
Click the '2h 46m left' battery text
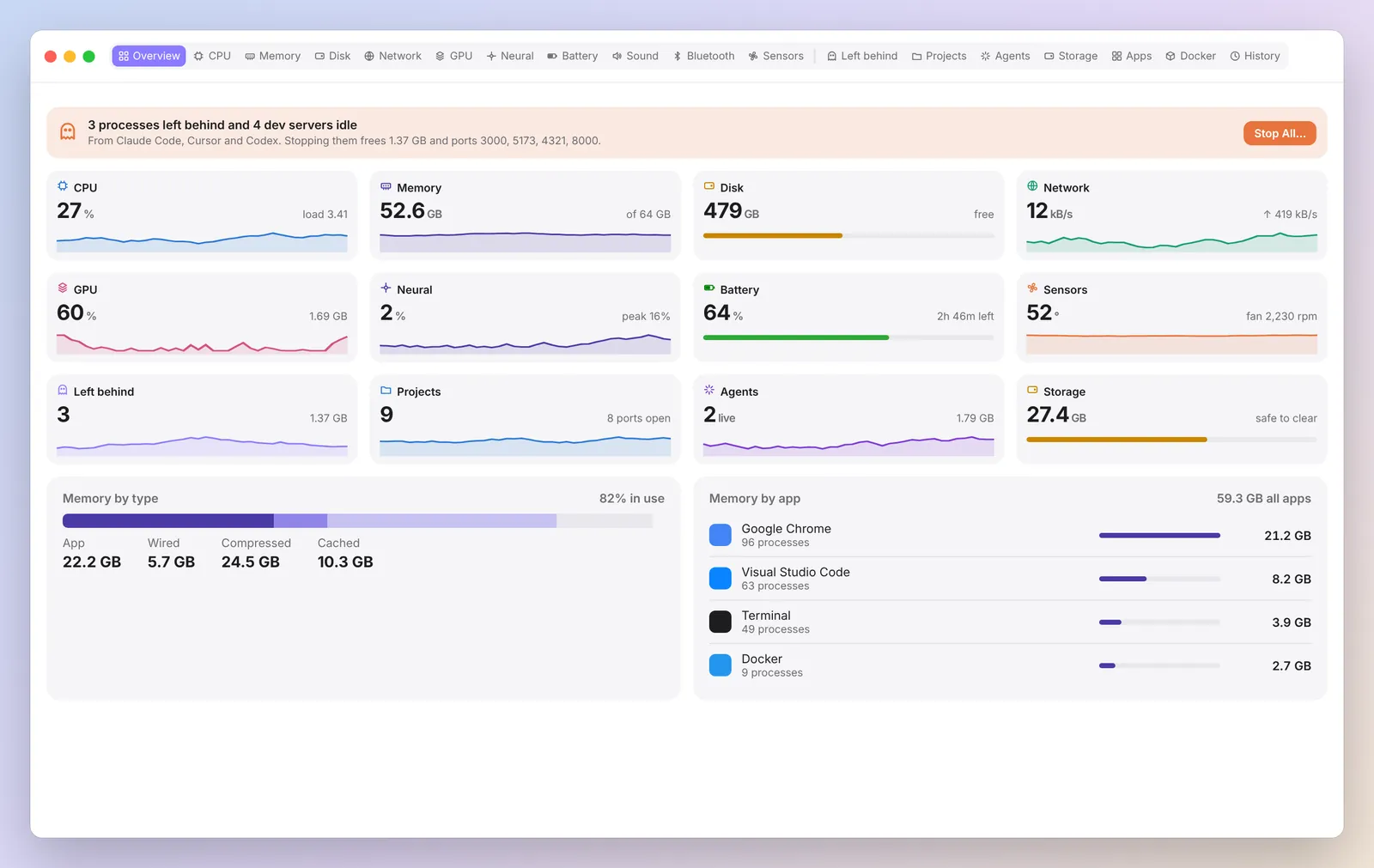click(x=965, y=316)
